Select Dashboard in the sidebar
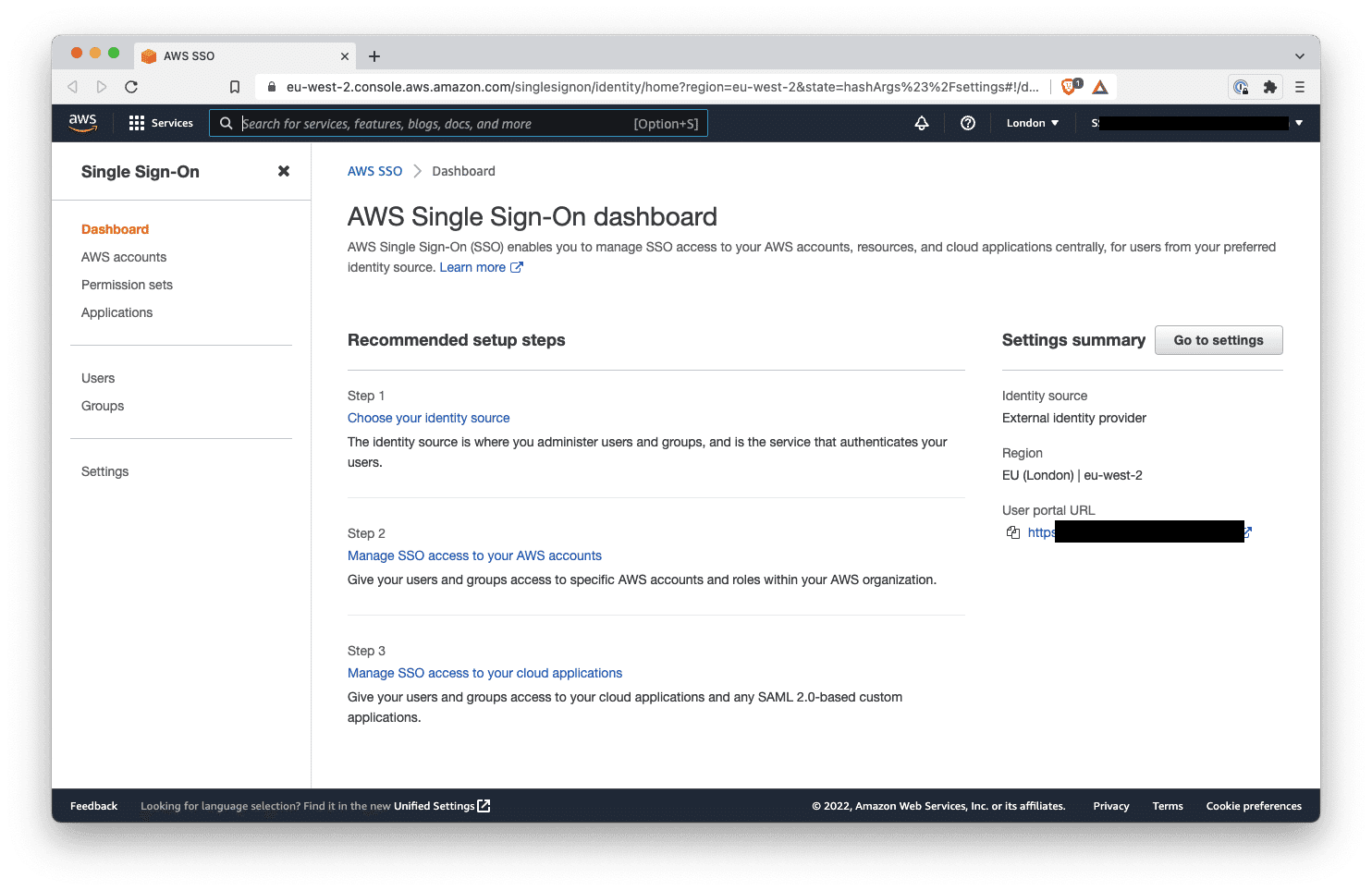 coord(115,229)
